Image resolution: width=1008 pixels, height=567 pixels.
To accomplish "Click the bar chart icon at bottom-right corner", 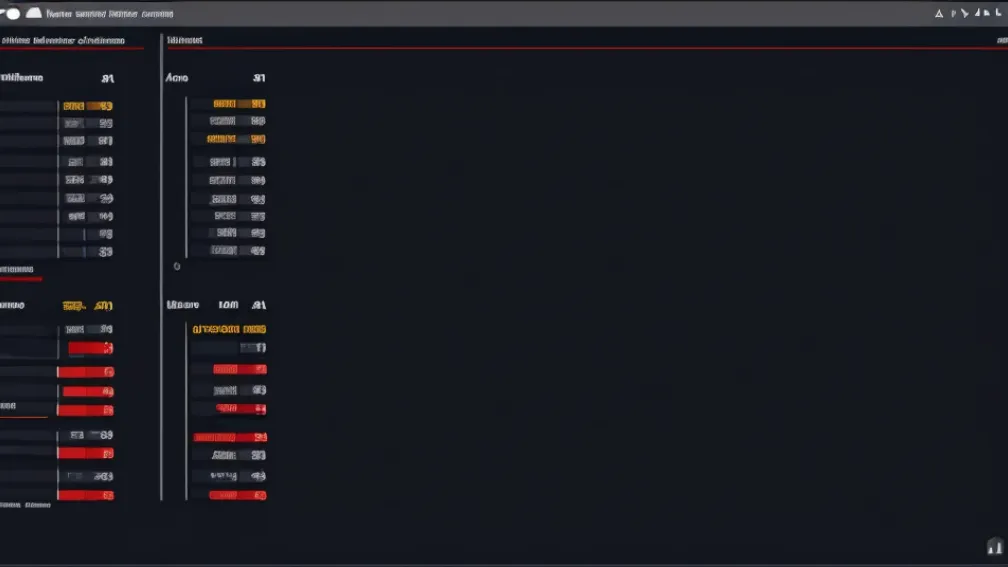I will click(x=994, y=546).
